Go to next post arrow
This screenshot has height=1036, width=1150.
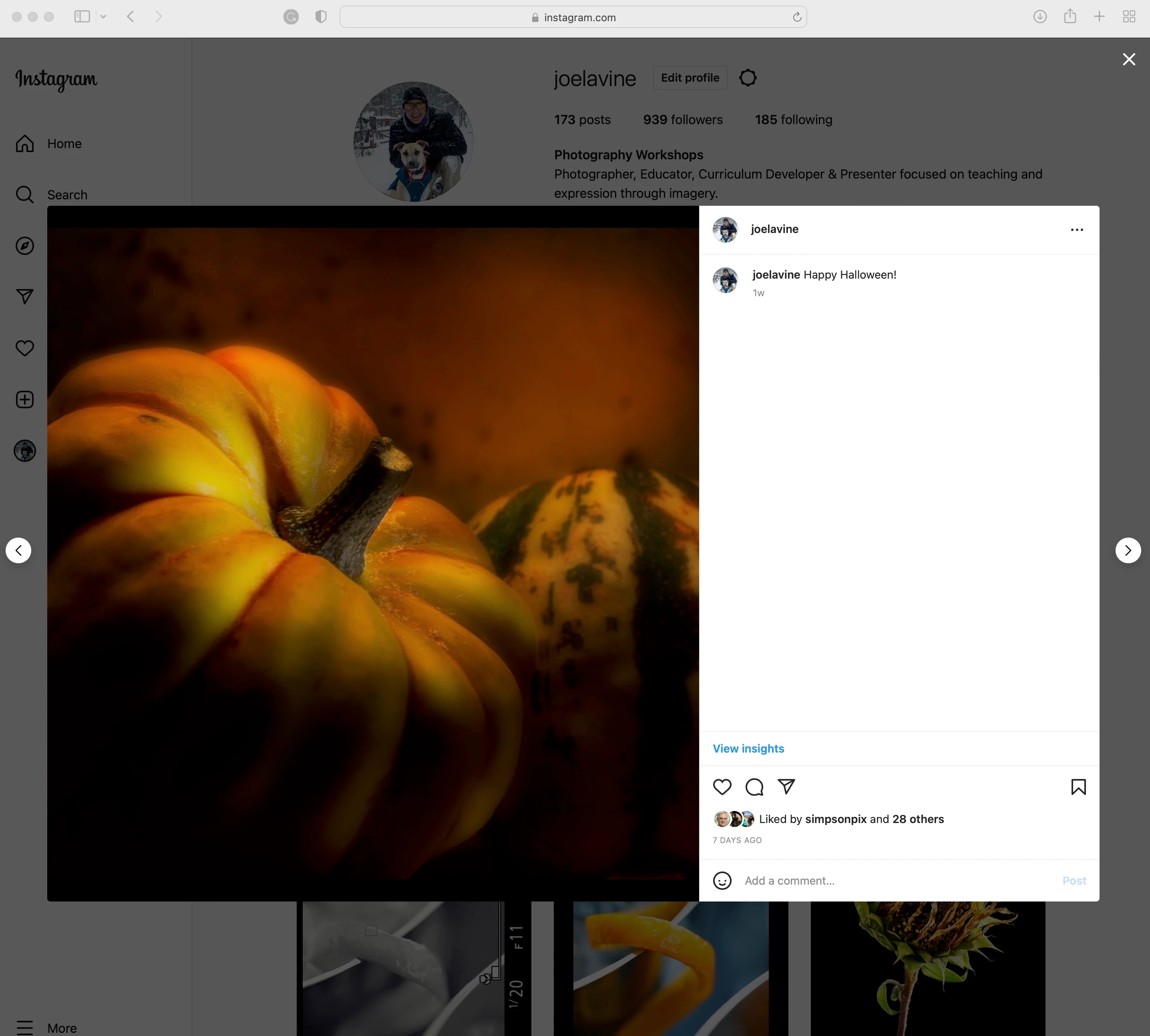[x=1128, y=550]
